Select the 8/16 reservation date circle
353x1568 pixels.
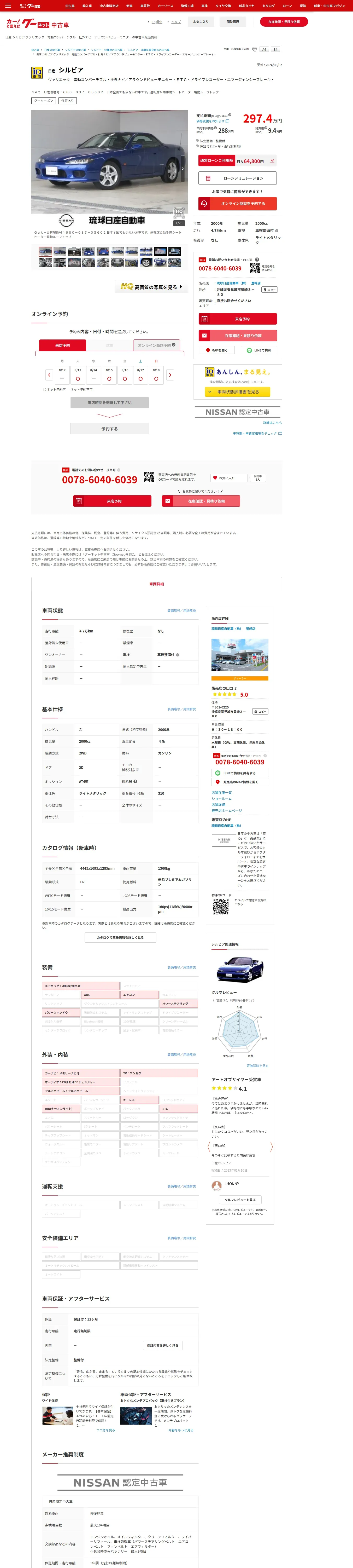click(x=125, y=379)
